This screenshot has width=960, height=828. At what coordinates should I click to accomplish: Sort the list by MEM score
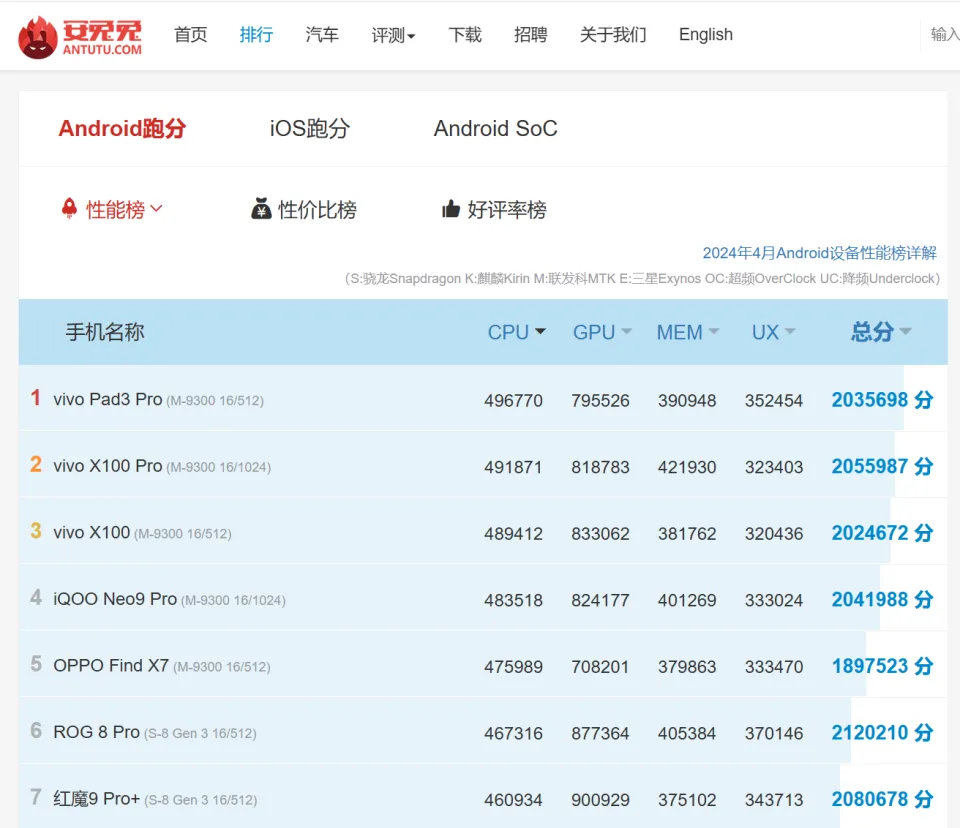pyautogui.click(x=687, y=332)
